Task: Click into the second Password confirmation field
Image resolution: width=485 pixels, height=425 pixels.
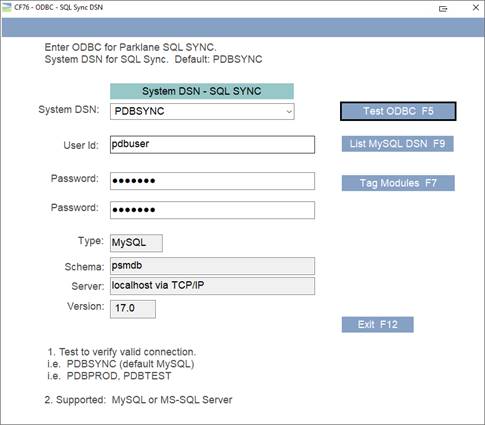Action: click(x=212, y=210)
